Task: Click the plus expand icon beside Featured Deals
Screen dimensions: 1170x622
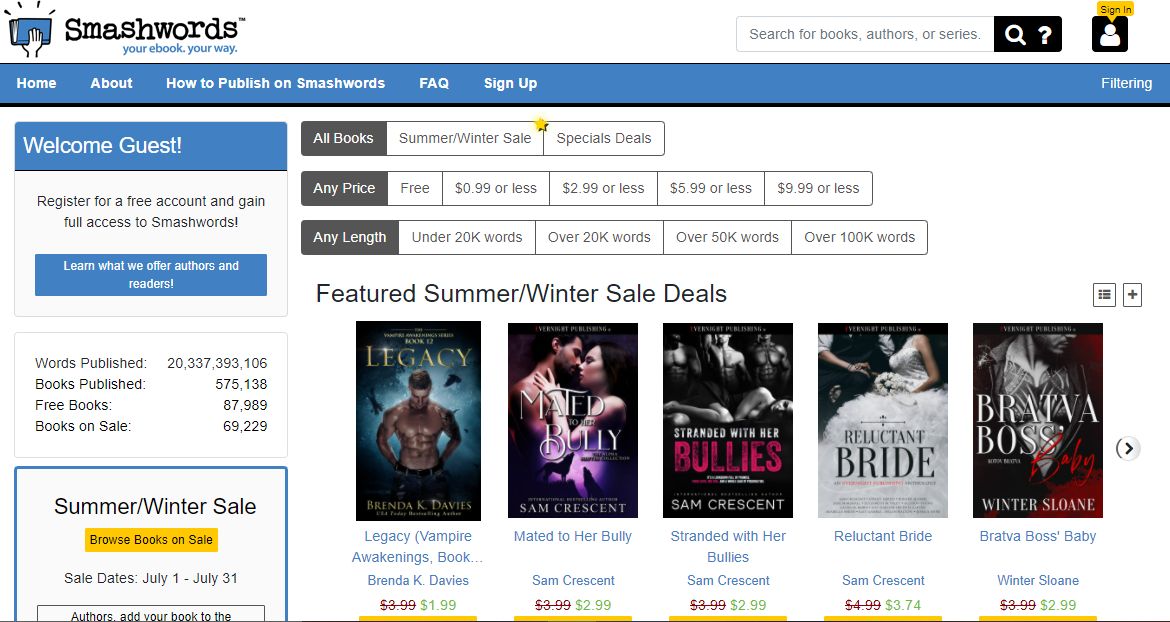Action: click(1132, 294)
